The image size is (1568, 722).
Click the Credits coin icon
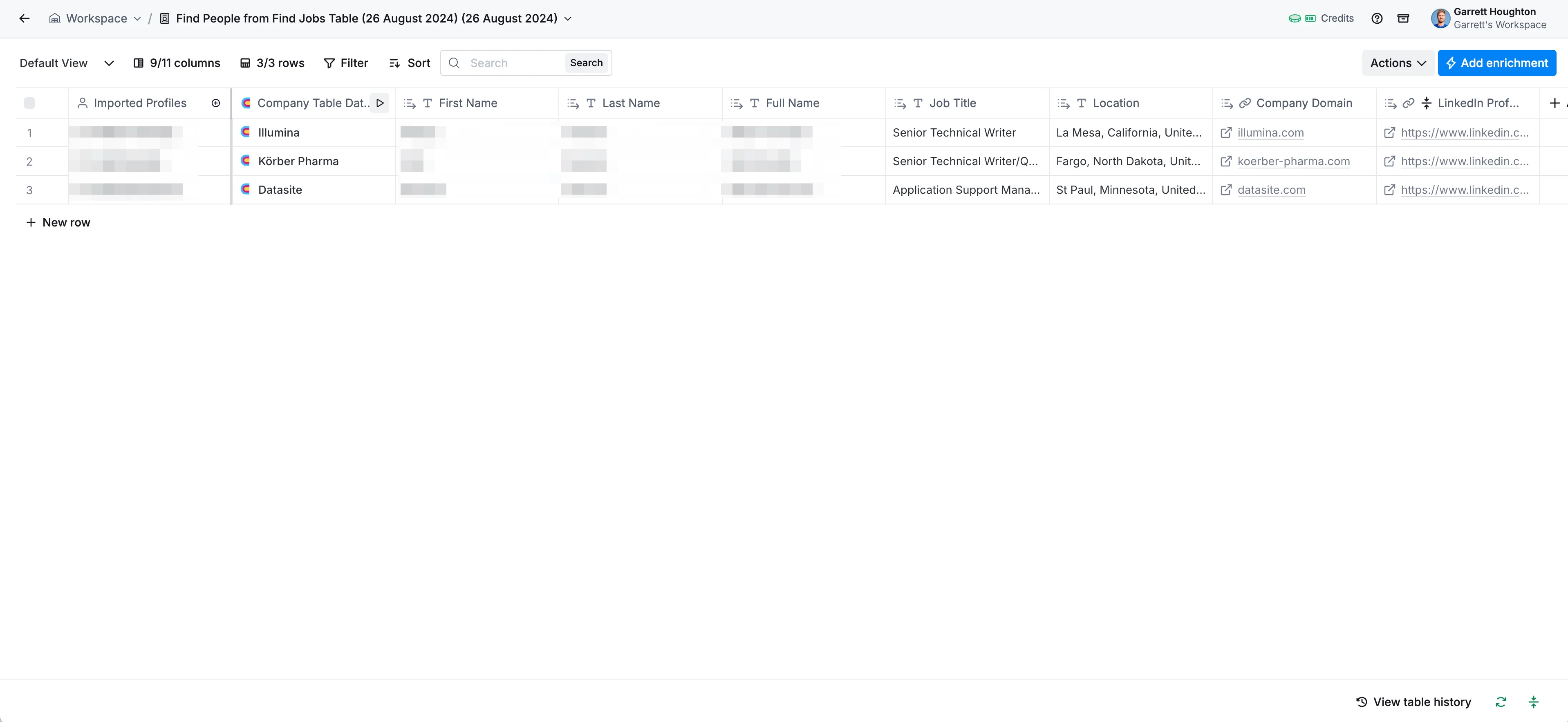click(x=1295, y=18)
